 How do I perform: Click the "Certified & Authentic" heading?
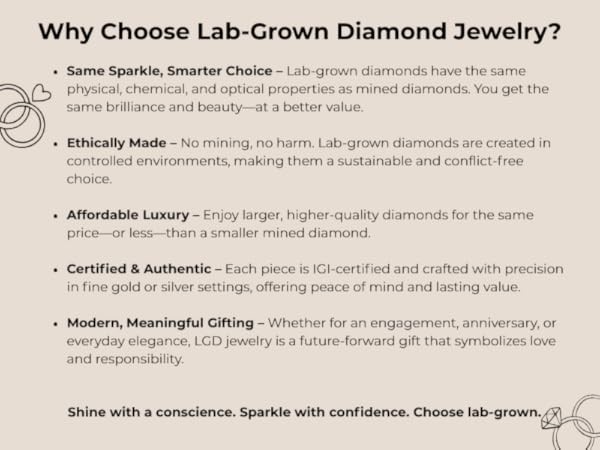click(x=142, y=269)
